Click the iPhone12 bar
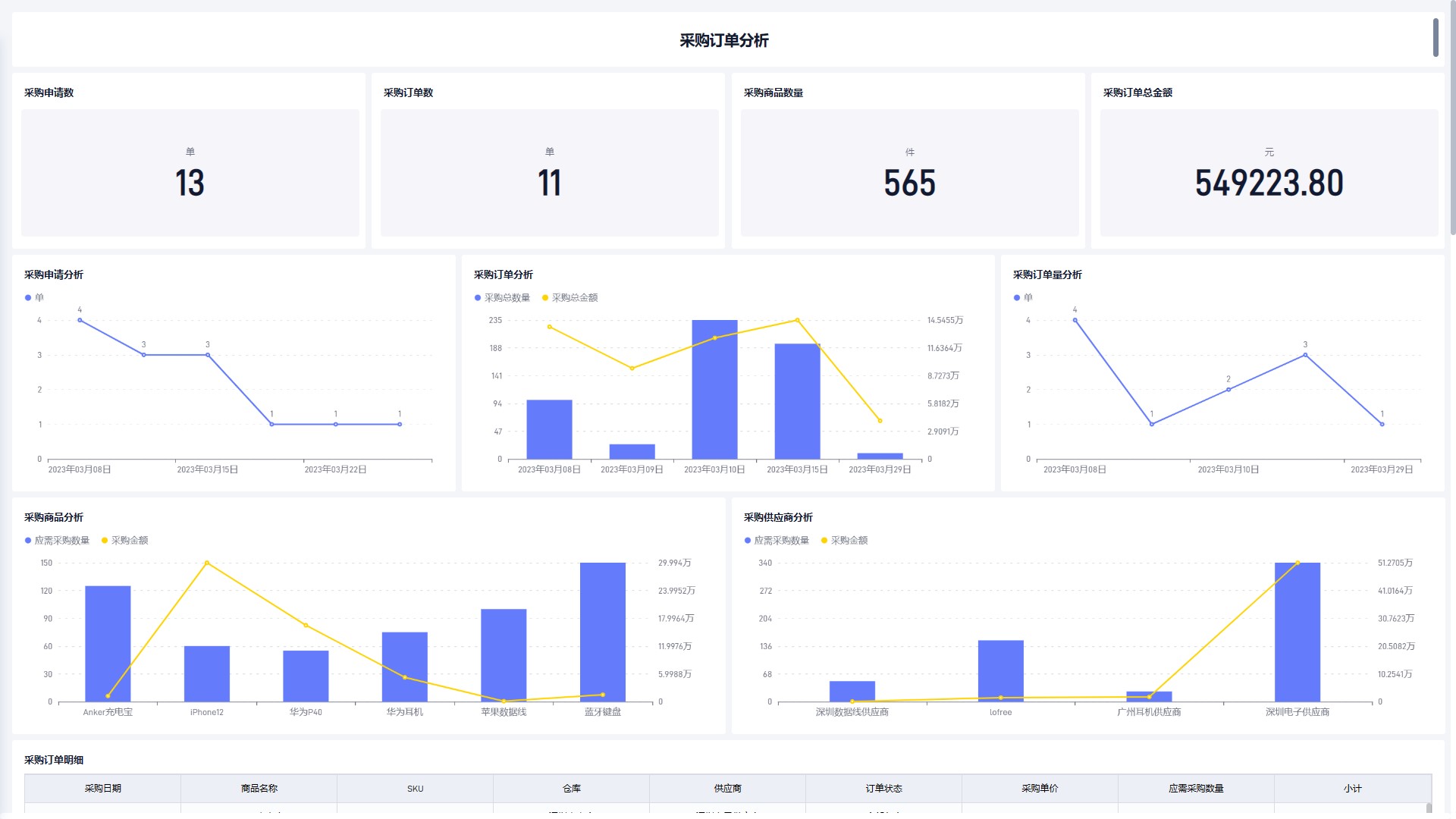The height and width of the screenshot is (819, 1456). pyautogui.click(x=207, y=673)
